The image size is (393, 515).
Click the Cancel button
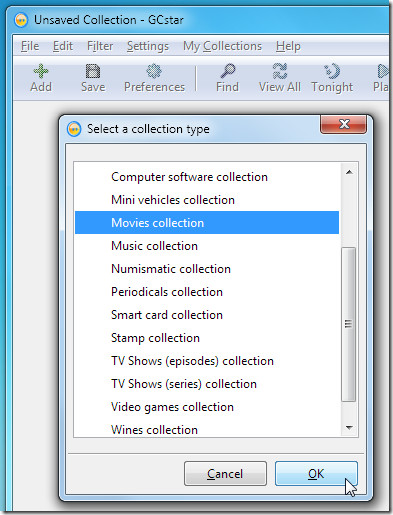tap(225, 473)
